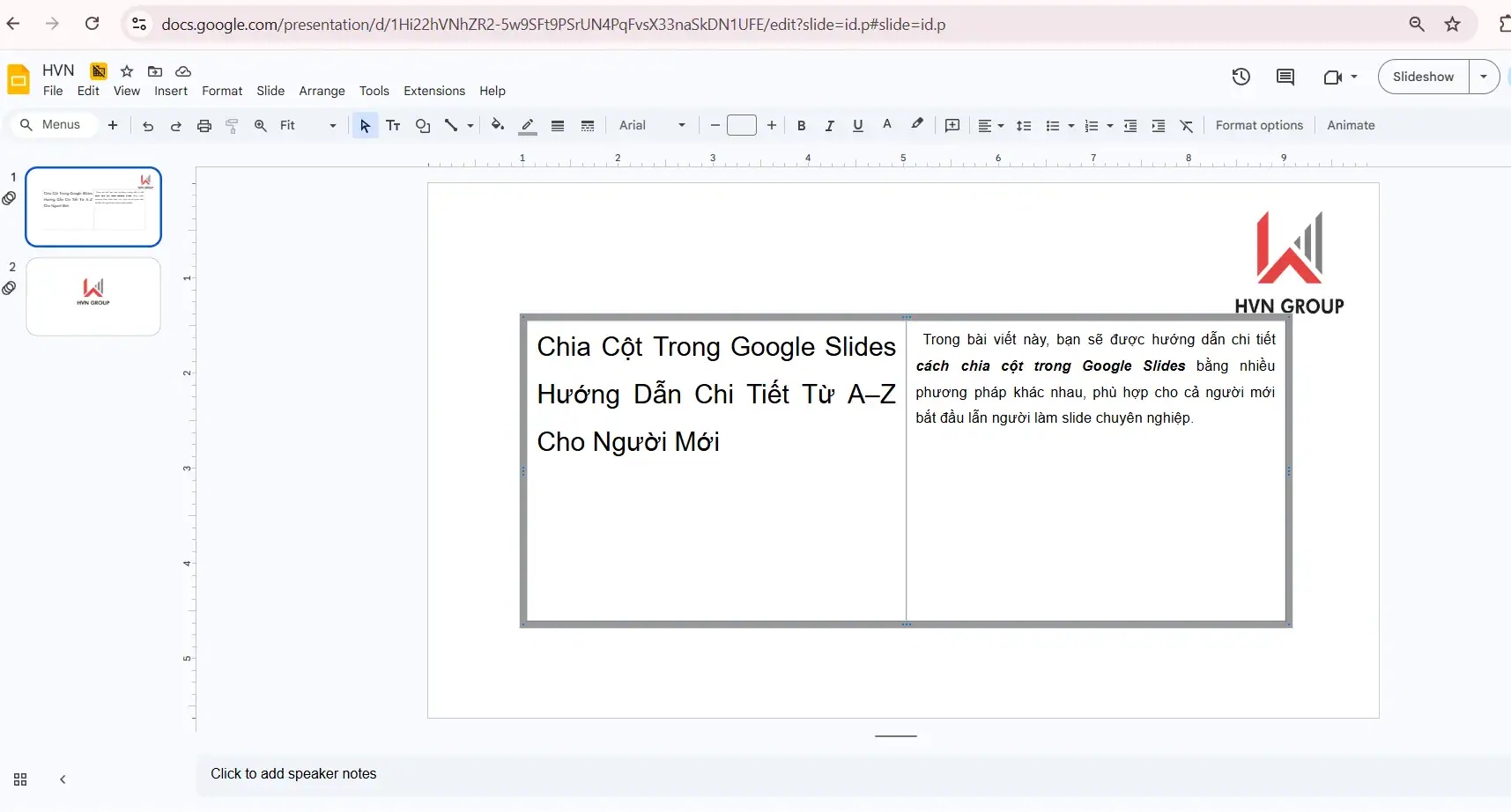Open the Print icon

tap(204, 125)
